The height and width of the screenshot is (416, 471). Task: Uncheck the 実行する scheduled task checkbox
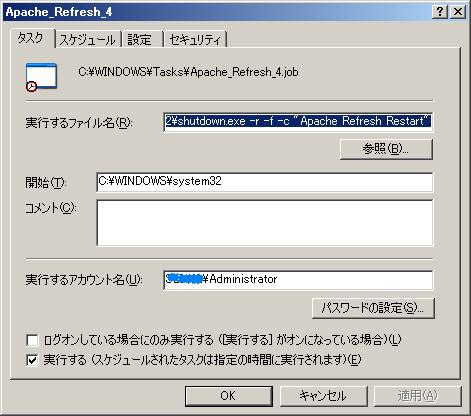32,360
